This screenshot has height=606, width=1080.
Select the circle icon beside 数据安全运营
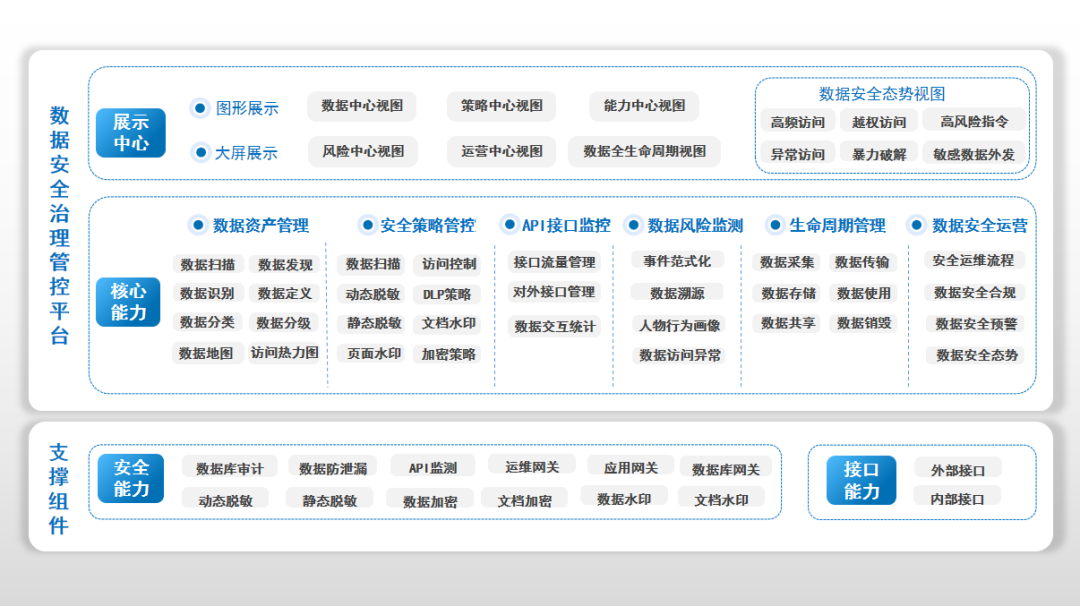click(916, 225)
